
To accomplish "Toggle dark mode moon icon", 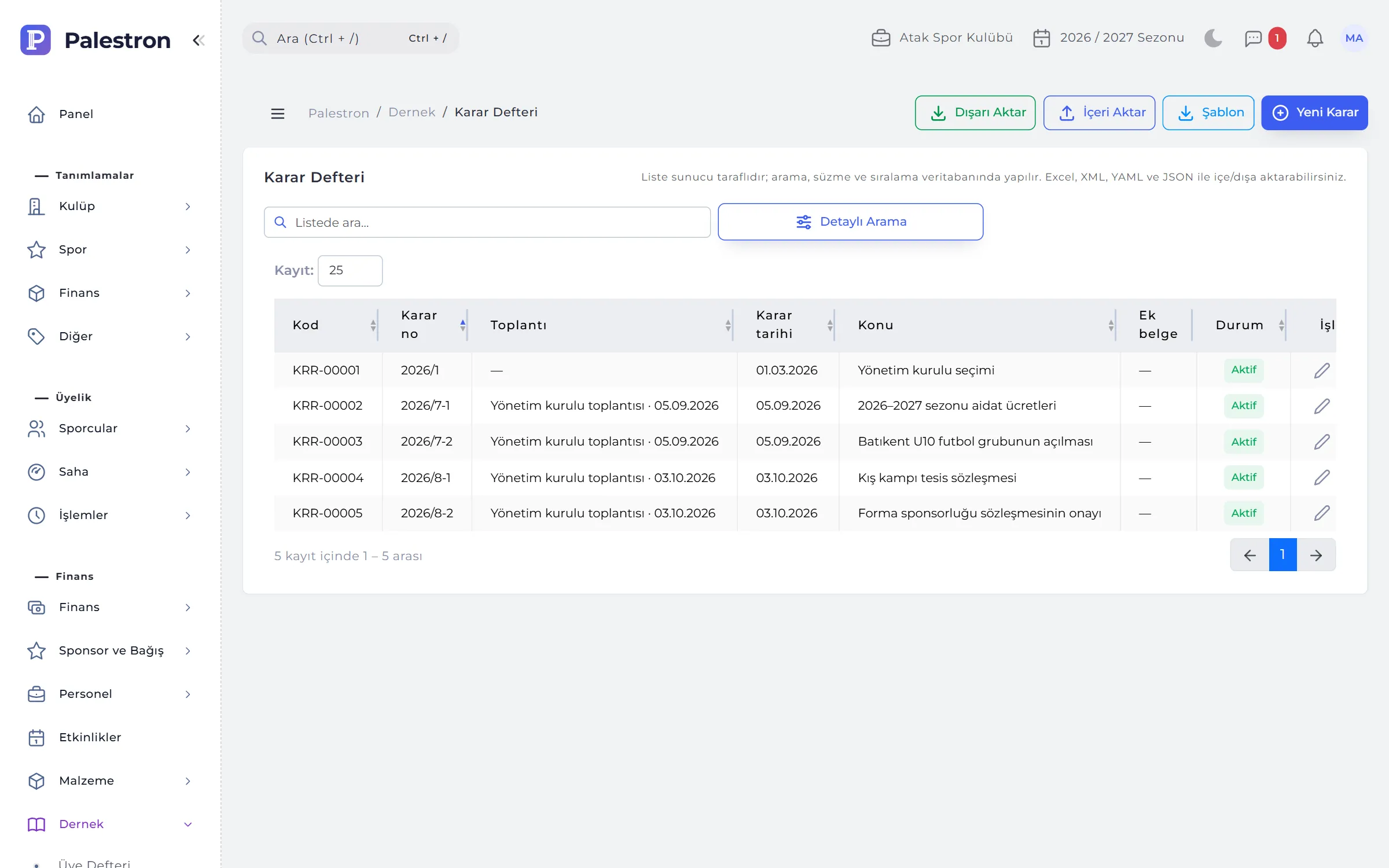I will (x=1213, y=38).
